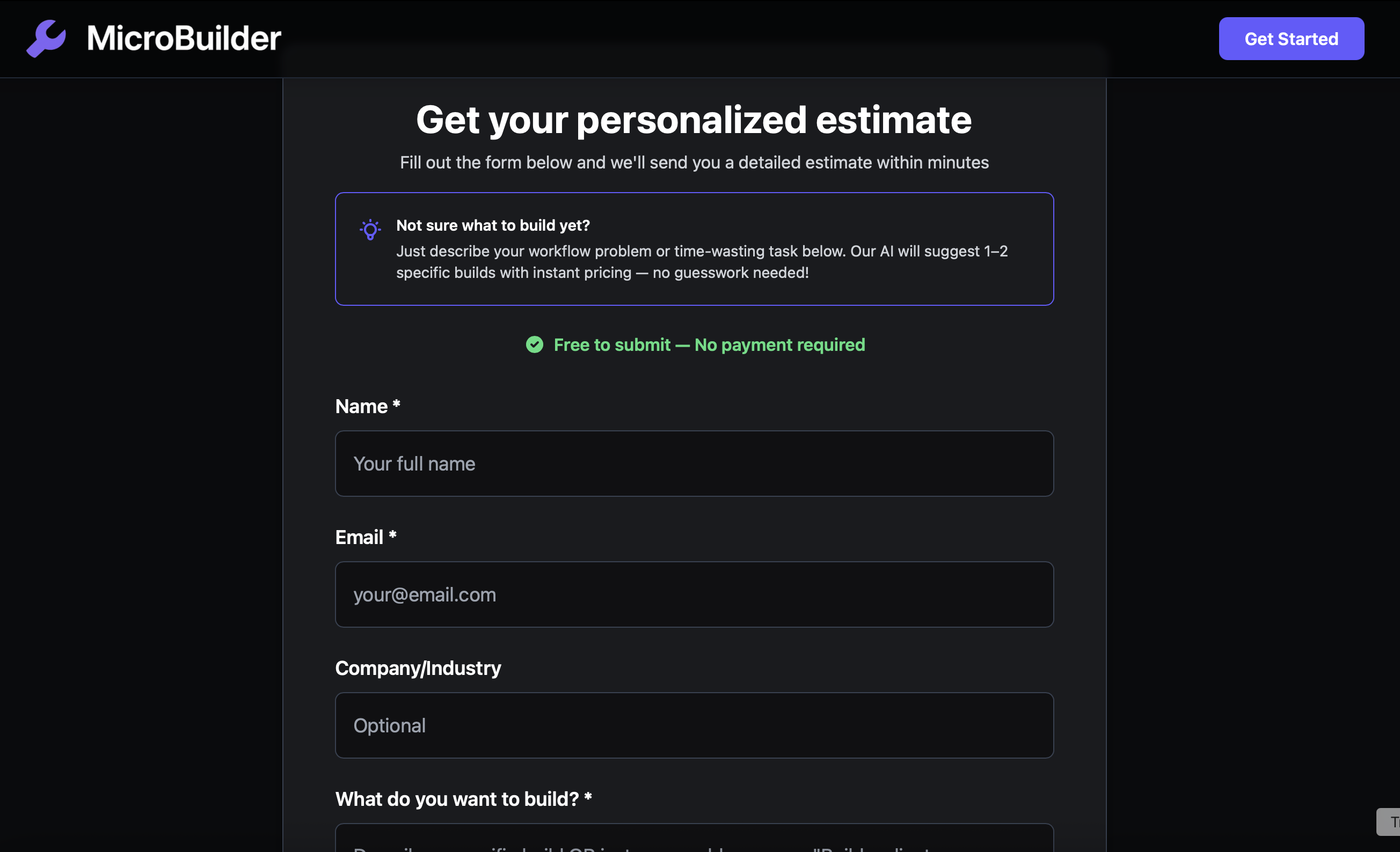Click the MicroBuilder brand name
1400x852 pixels.
[184, 39]
